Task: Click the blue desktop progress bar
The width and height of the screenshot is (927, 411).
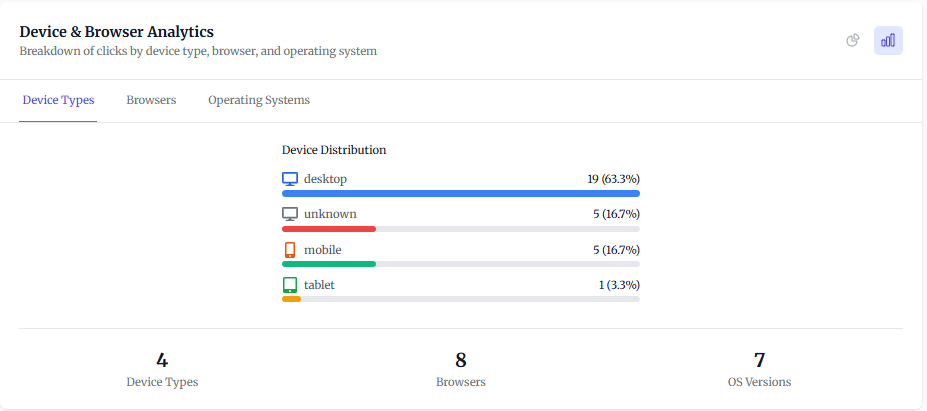Action: click(x=460, y=193)
